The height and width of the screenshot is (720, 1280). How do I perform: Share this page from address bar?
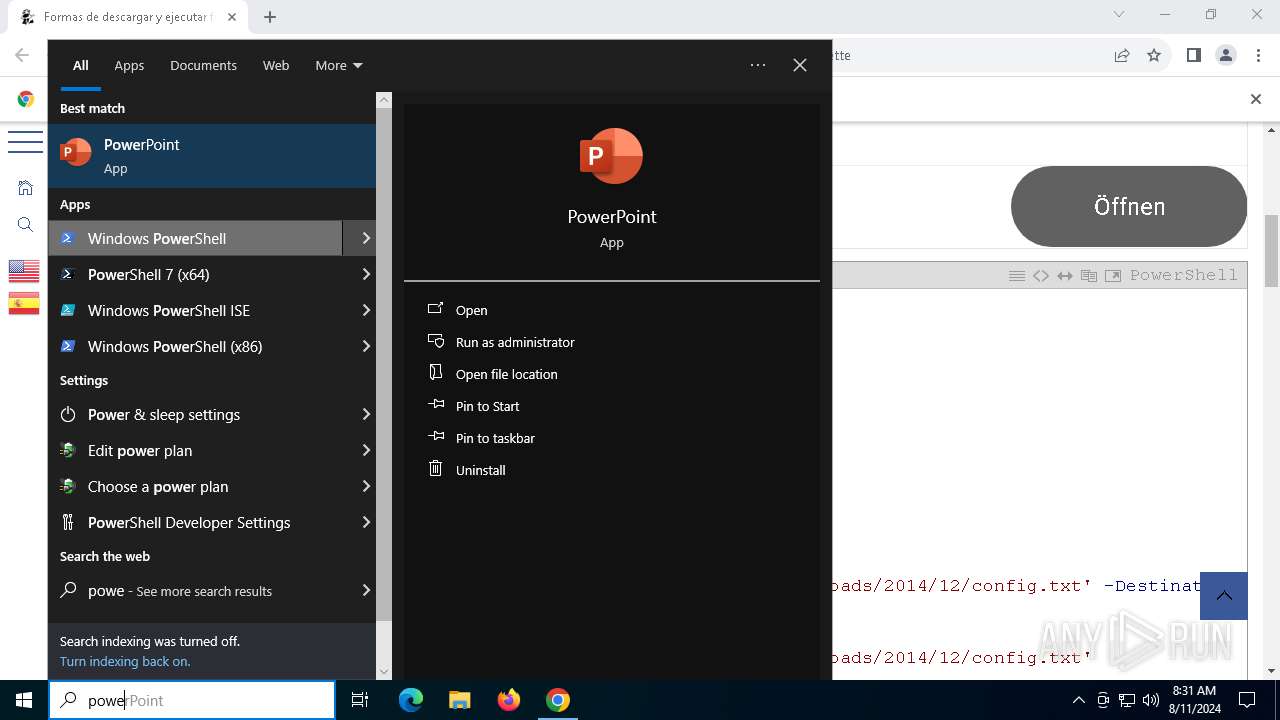tap(1122, 55)
